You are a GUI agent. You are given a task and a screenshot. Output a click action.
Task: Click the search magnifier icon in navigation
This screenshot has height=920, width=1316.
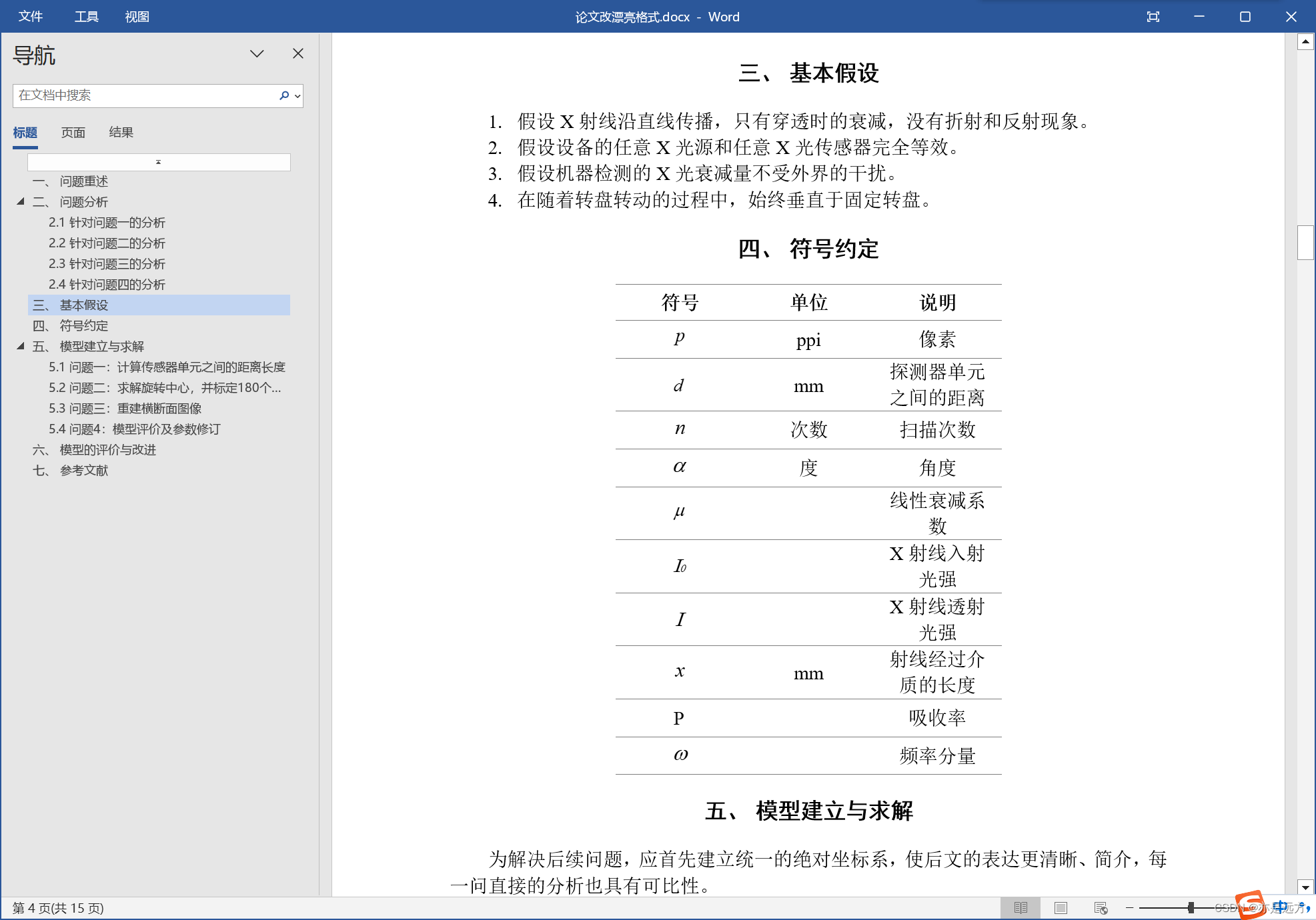click(284, 95)
